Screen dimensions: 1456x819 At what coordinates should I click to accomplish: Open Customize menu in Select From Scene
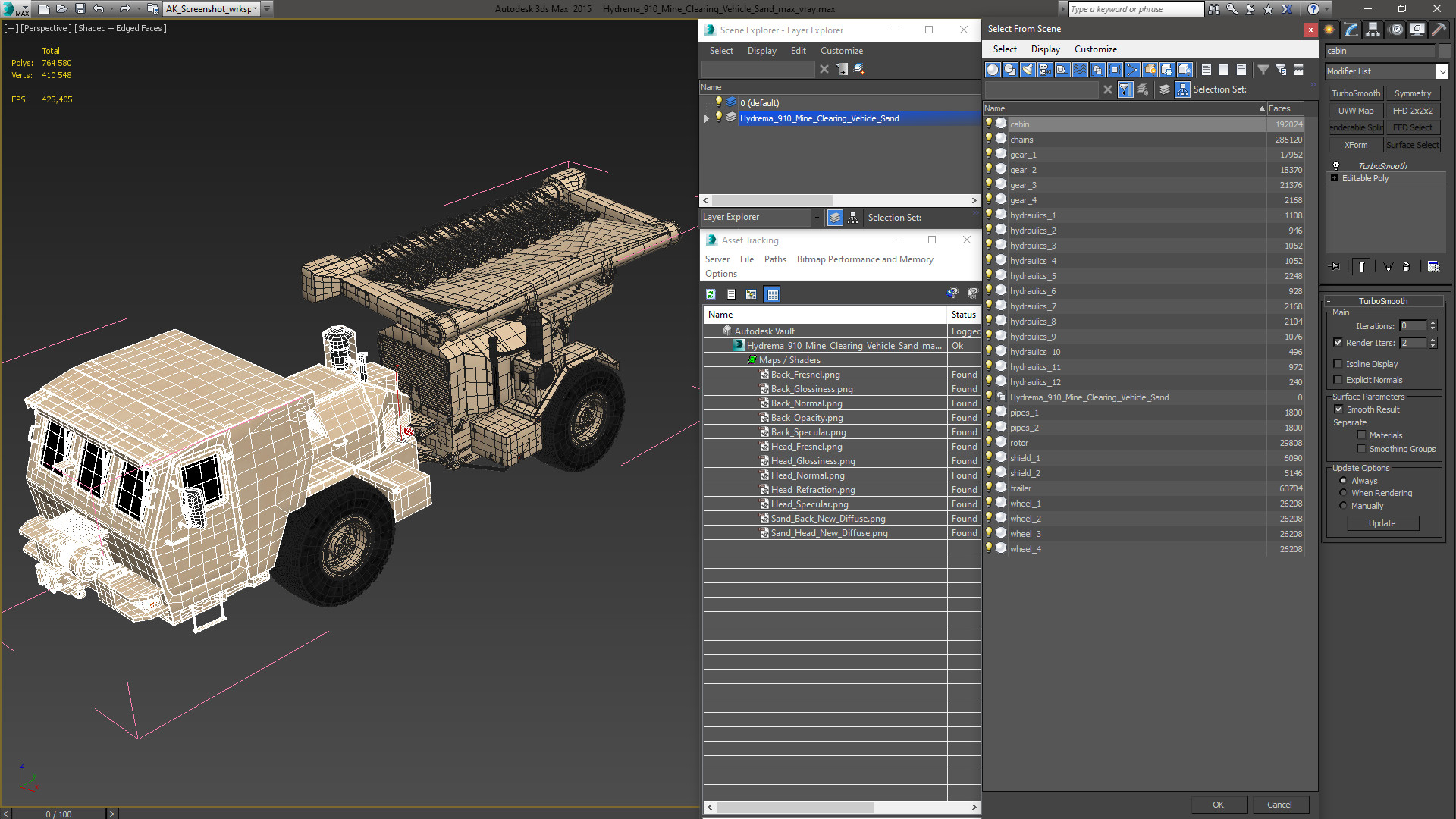tap(1095, 49)
